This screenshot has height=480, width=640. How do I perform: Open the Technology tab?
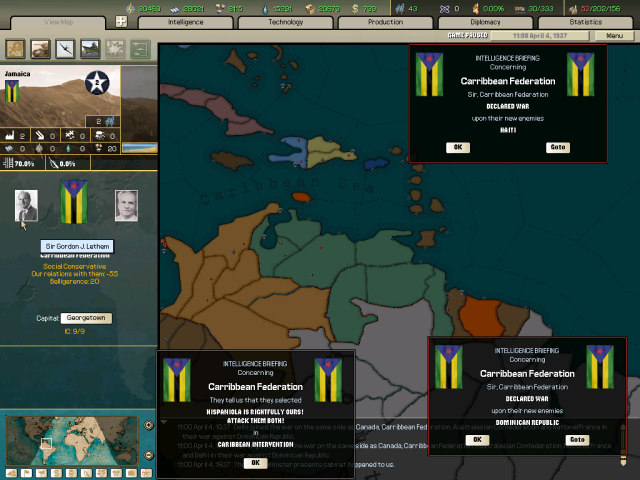tap(285, 22)
